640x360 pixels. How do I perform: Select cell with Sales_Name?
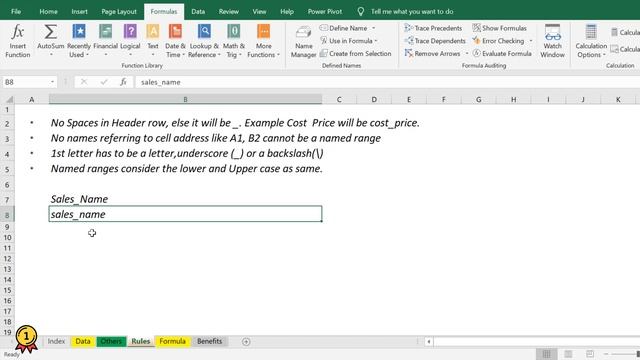click(x=185, y=199)
